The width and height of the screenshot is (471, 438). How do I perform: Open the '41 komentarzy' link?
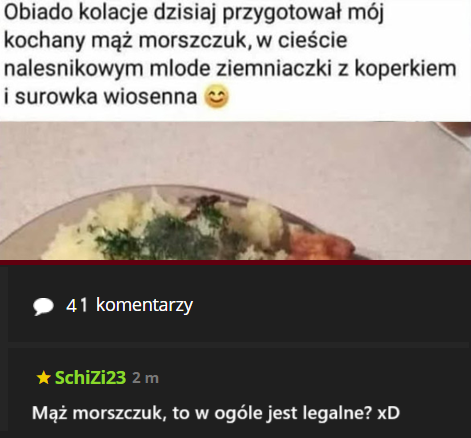(x=129, y=305)
